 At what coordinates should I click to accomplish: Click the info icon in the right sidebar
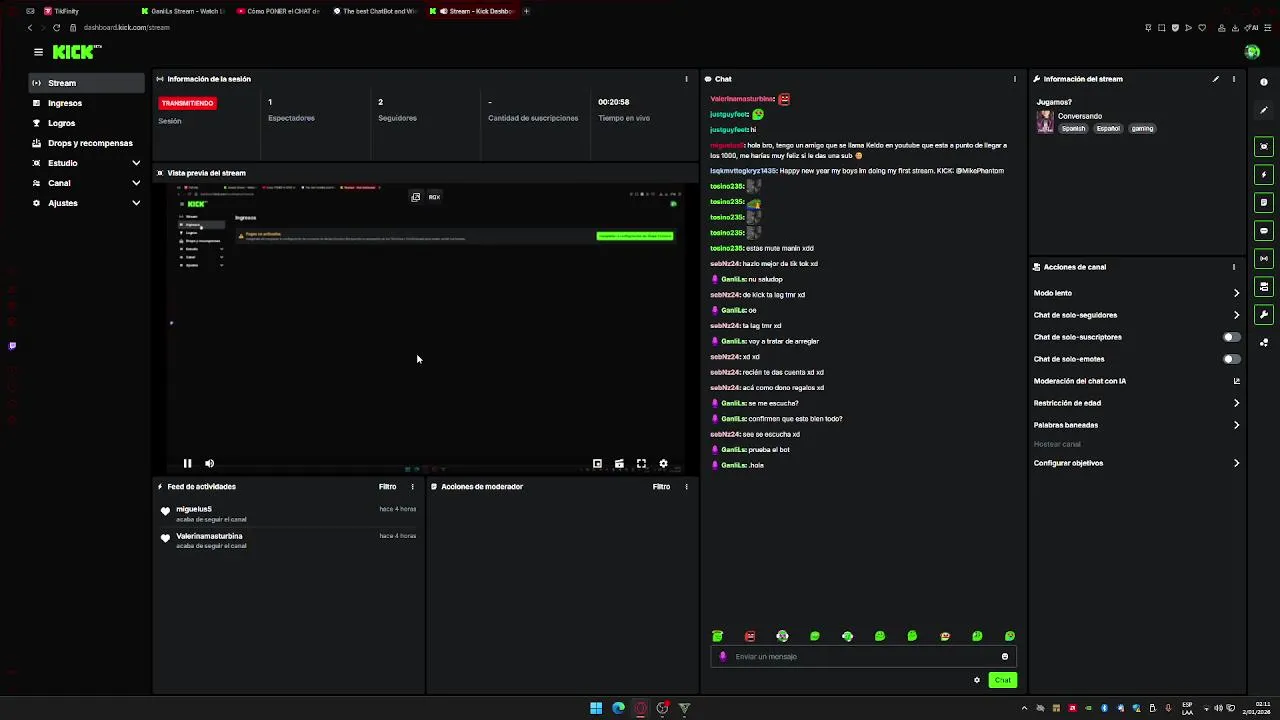1264,82
